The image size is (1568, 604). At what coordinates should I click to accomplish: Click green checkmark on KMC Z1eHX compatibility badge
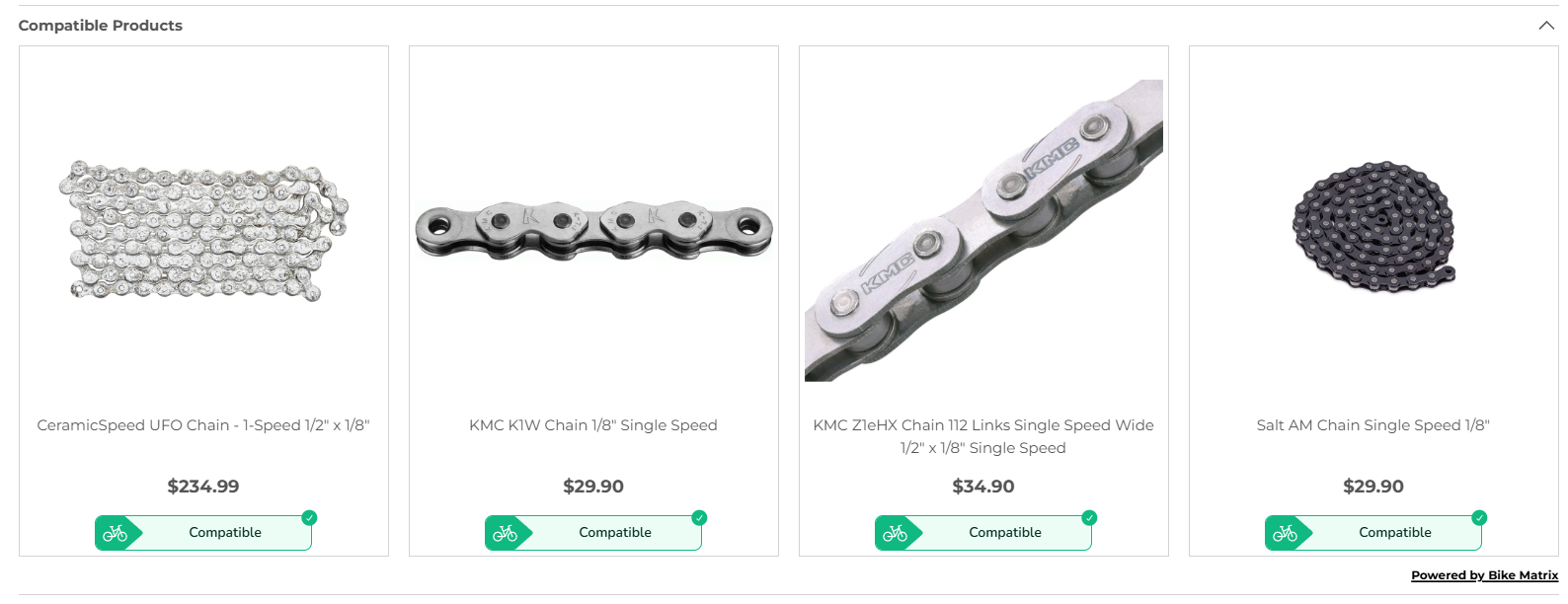point(1089,518)
